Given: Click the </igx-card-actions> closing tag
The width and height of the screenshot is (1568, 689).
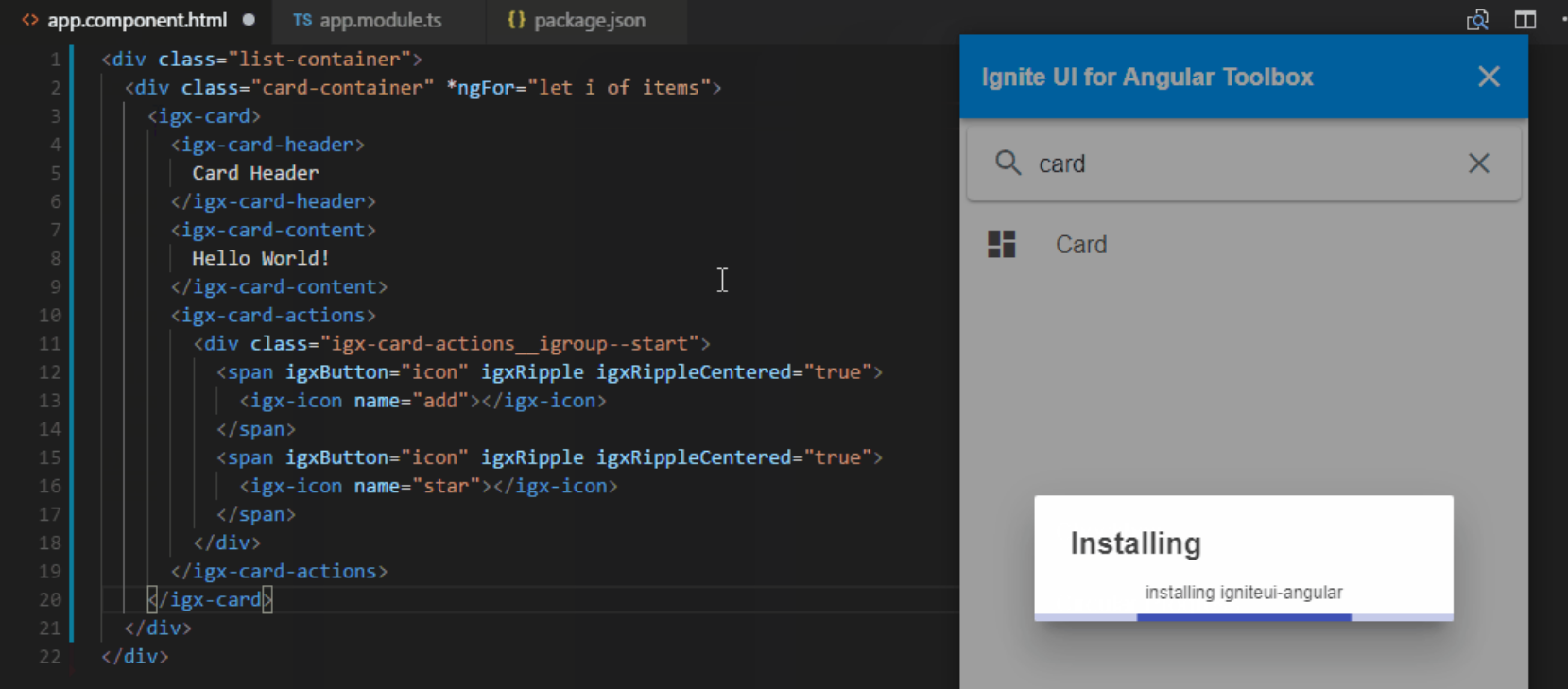Looking at the screenshot, I should [x=279, y=571].
